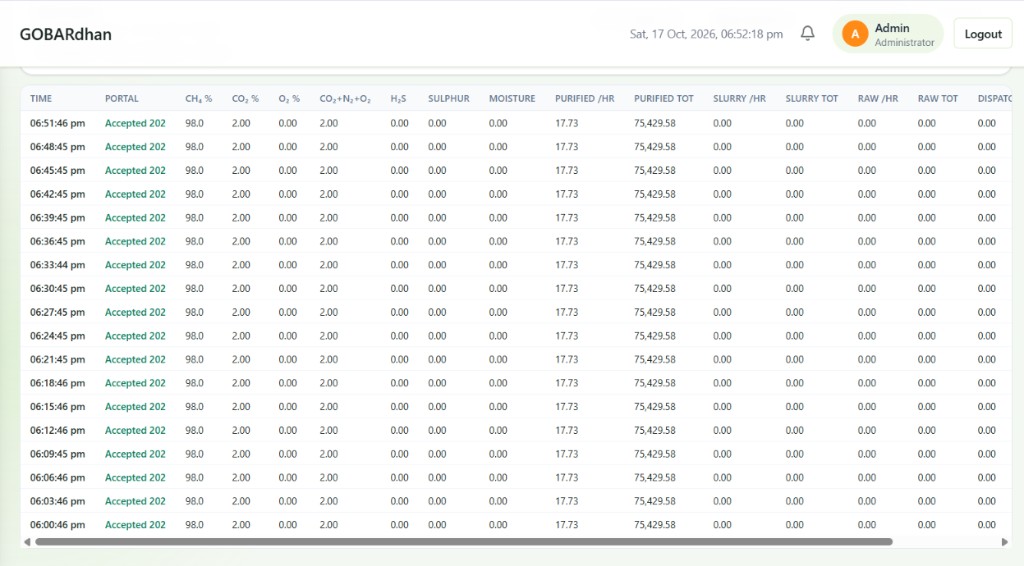Select the 06:12:46 pm time cell

pyautogui.click(x=57, y=430)
